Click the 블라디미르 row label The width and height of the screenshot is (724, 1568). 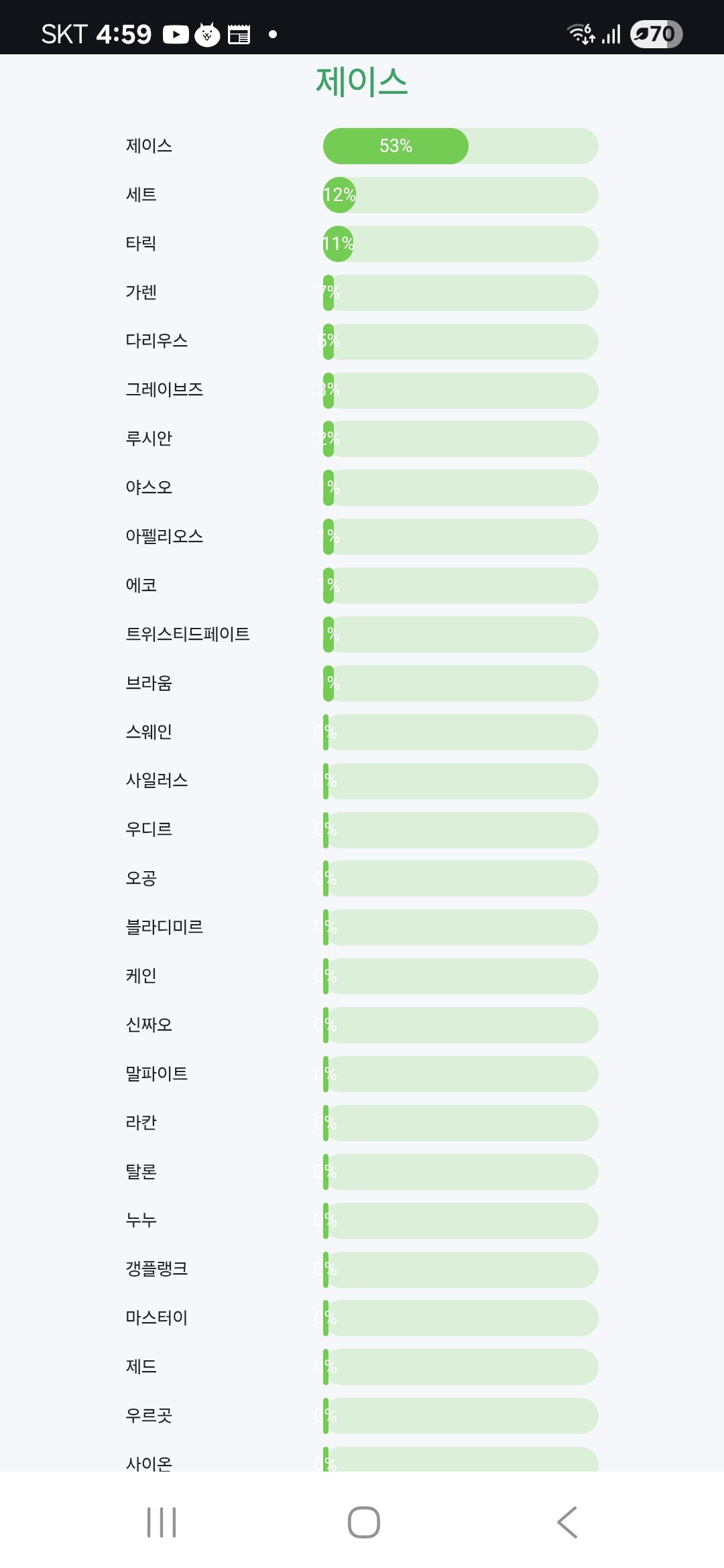click(x=164, y=927)
